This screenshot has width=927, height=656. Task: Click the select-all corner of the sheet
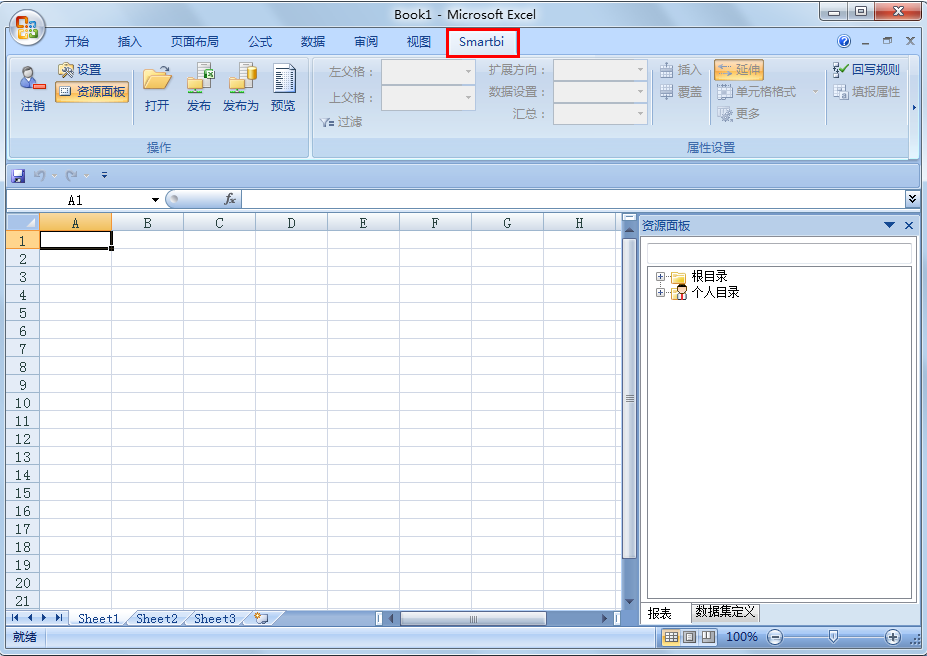[x=22, y=222]
